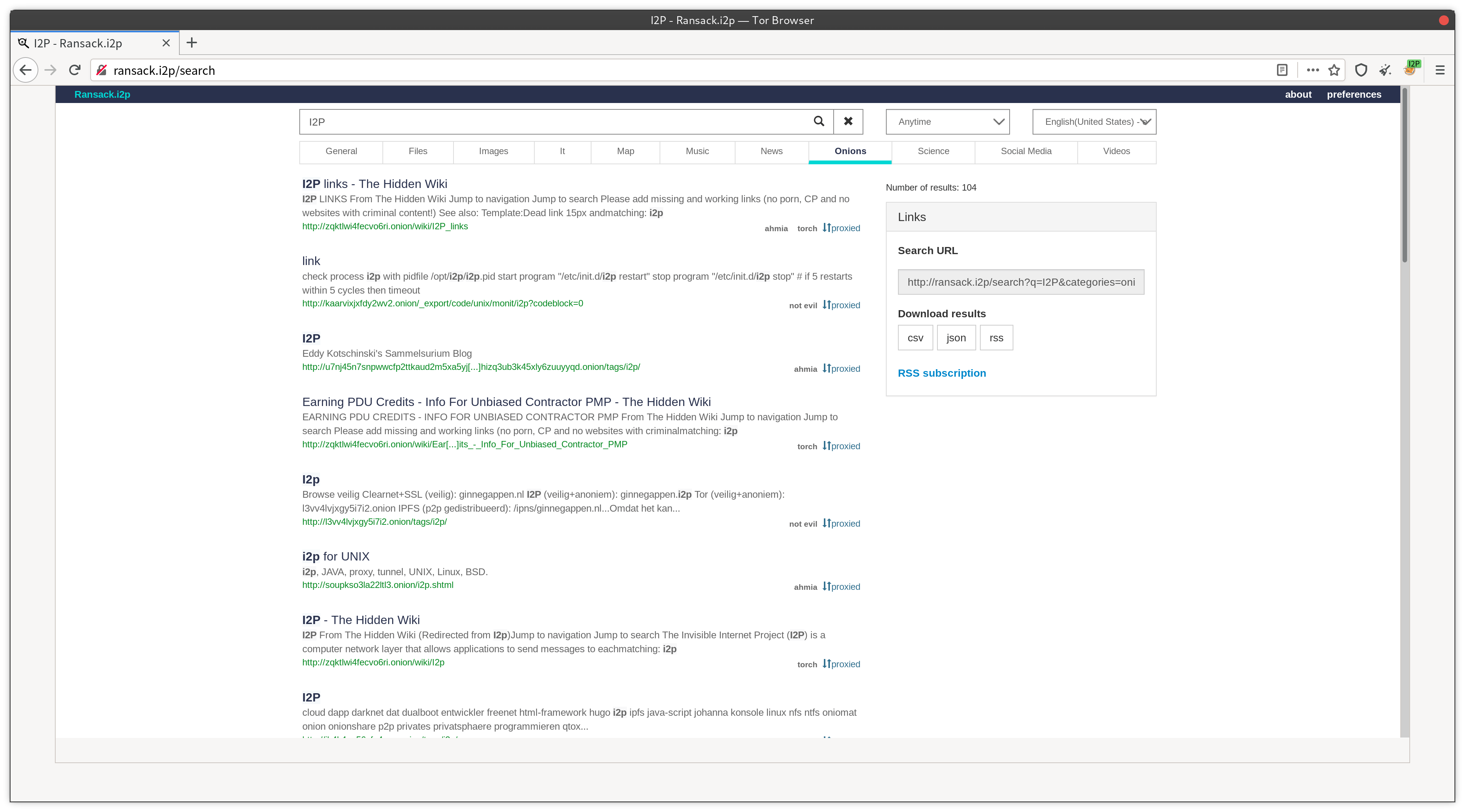
Task: Open the shield security level icon
Action: tap(1360, 70)
